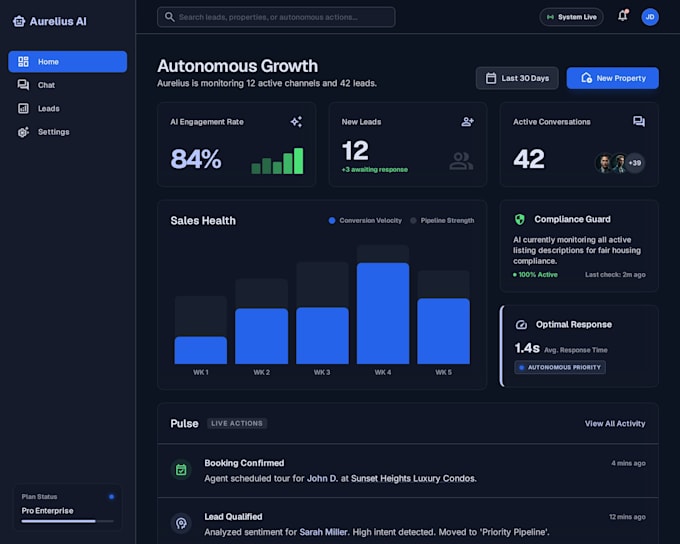Open the View All Activity link
This screenshot has width=680, height=544.
coord(615,423)
